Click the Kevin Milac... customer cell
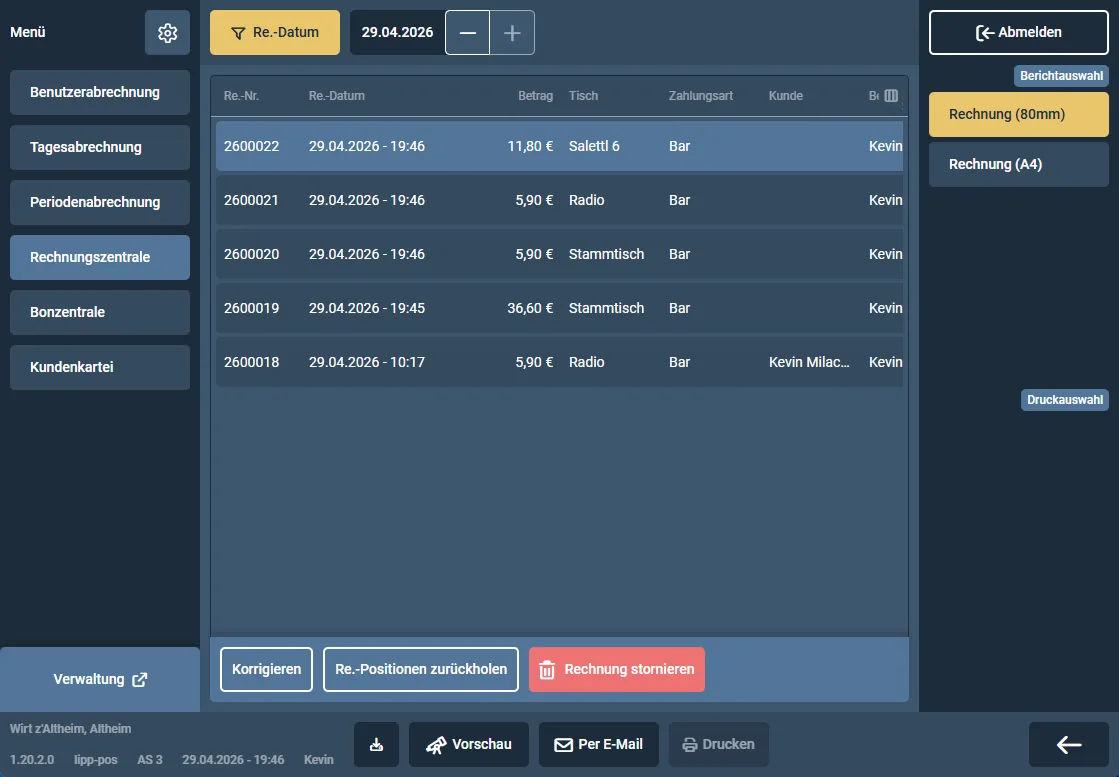 click(809, 362)
